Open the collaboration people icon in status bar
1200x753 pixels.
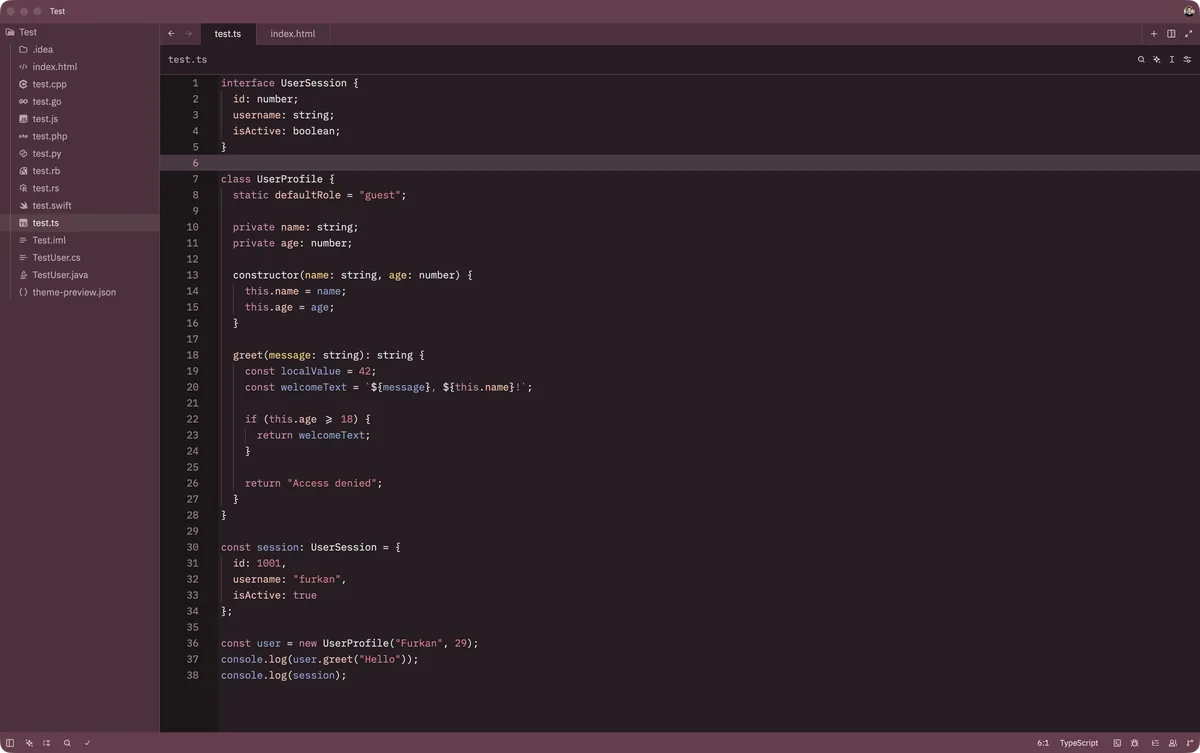pyautogui.click(x=1172, y=743)
